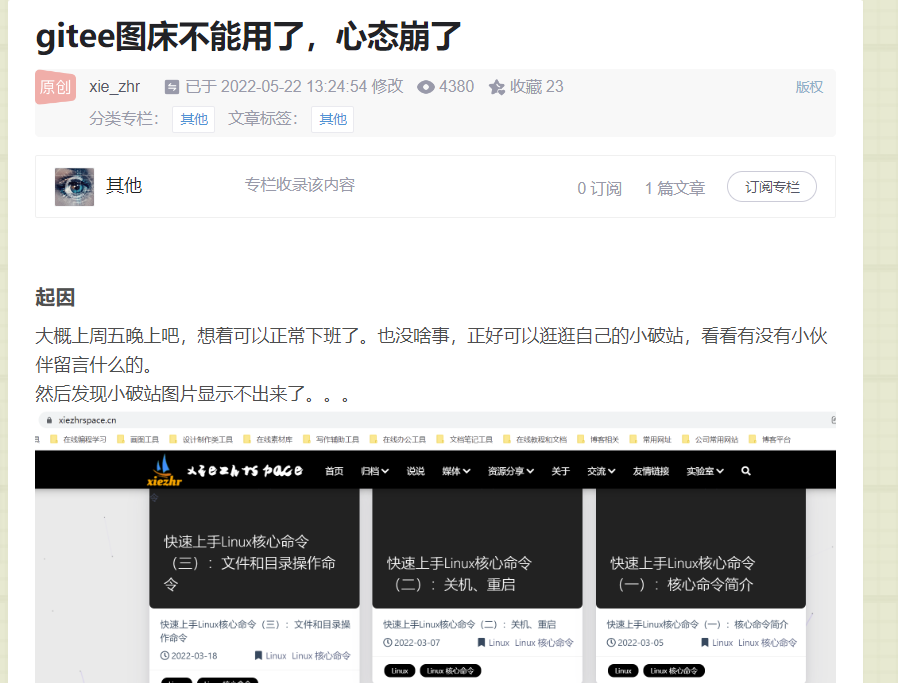The width and height of the screenshot is (898, 683).
Task: Open the 设计制作类工具 bookmark folder
Action: click(201, 440)
